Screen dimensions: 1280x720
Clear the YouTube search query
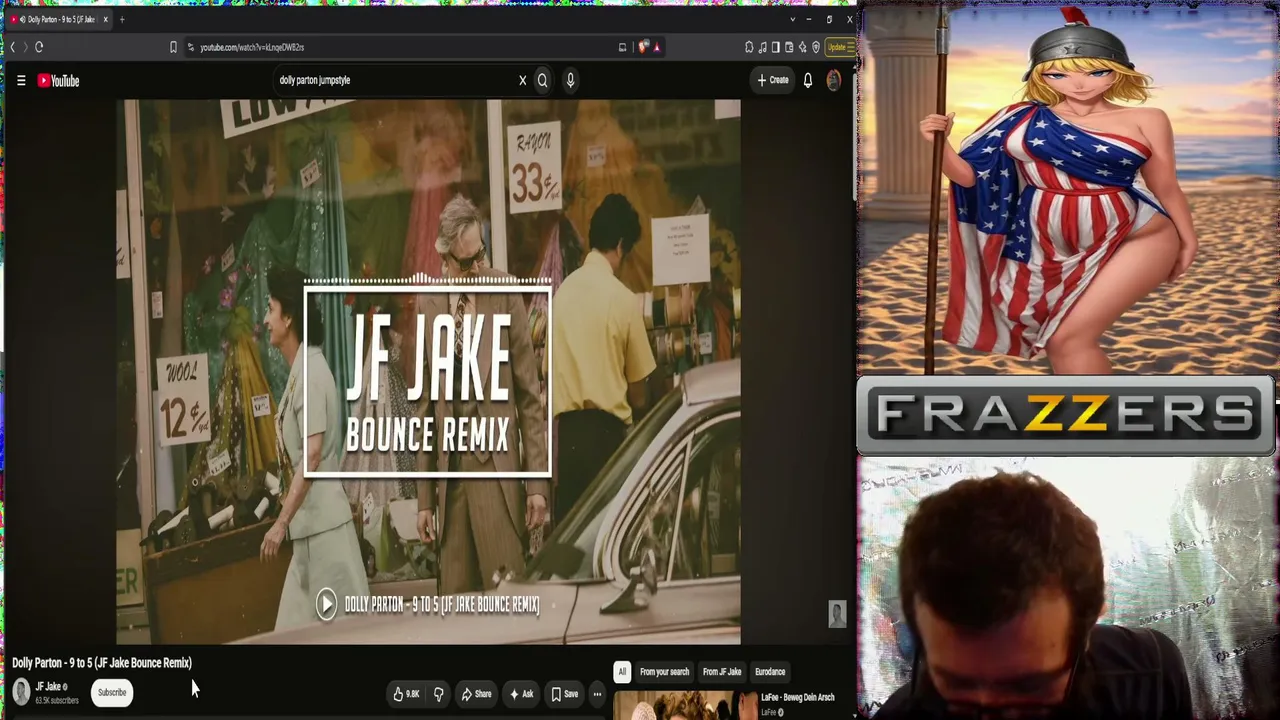coord(522,81)
